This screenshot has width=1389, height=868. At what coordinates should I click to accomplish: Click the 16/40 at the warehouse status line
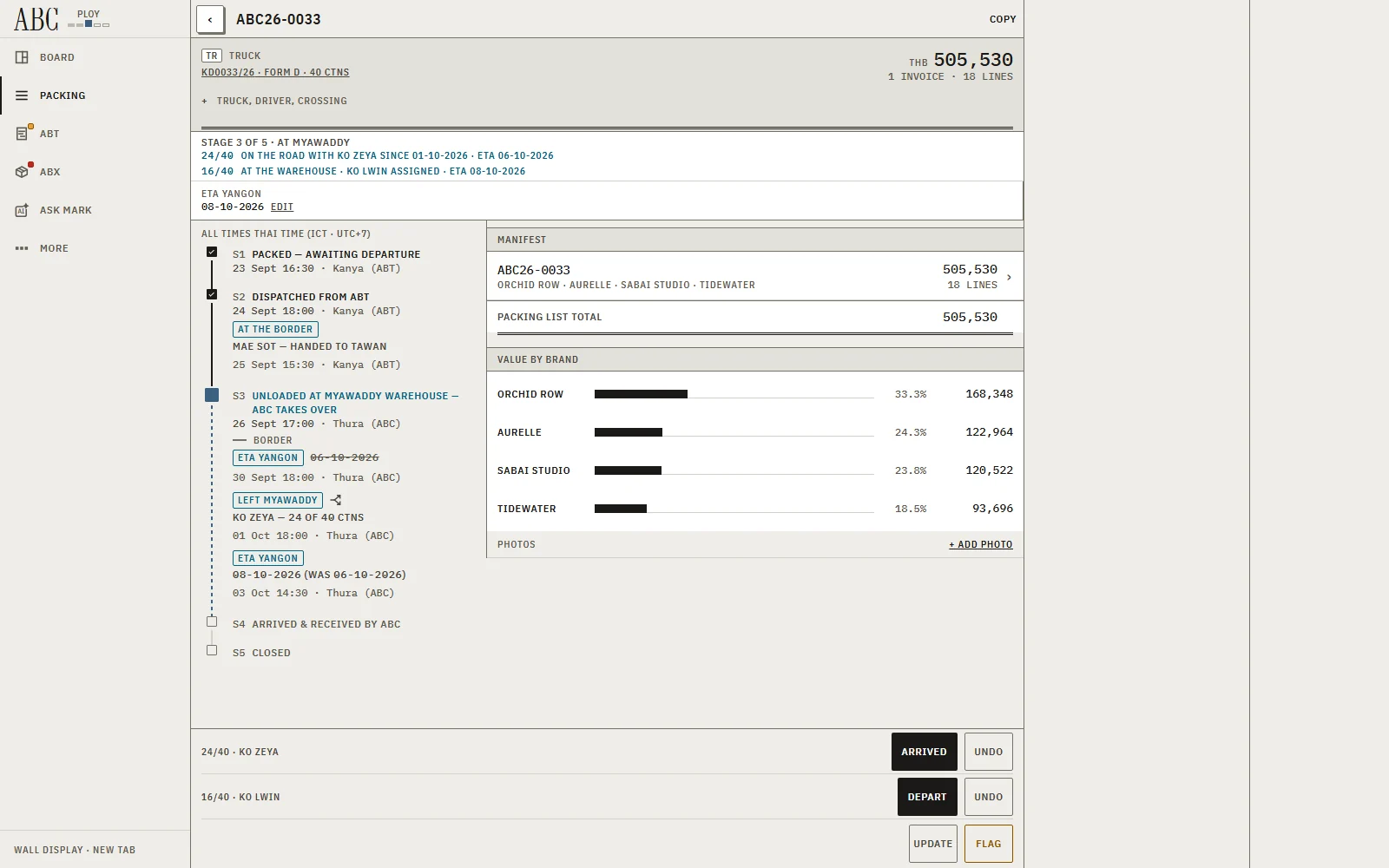tap(364, 172)
